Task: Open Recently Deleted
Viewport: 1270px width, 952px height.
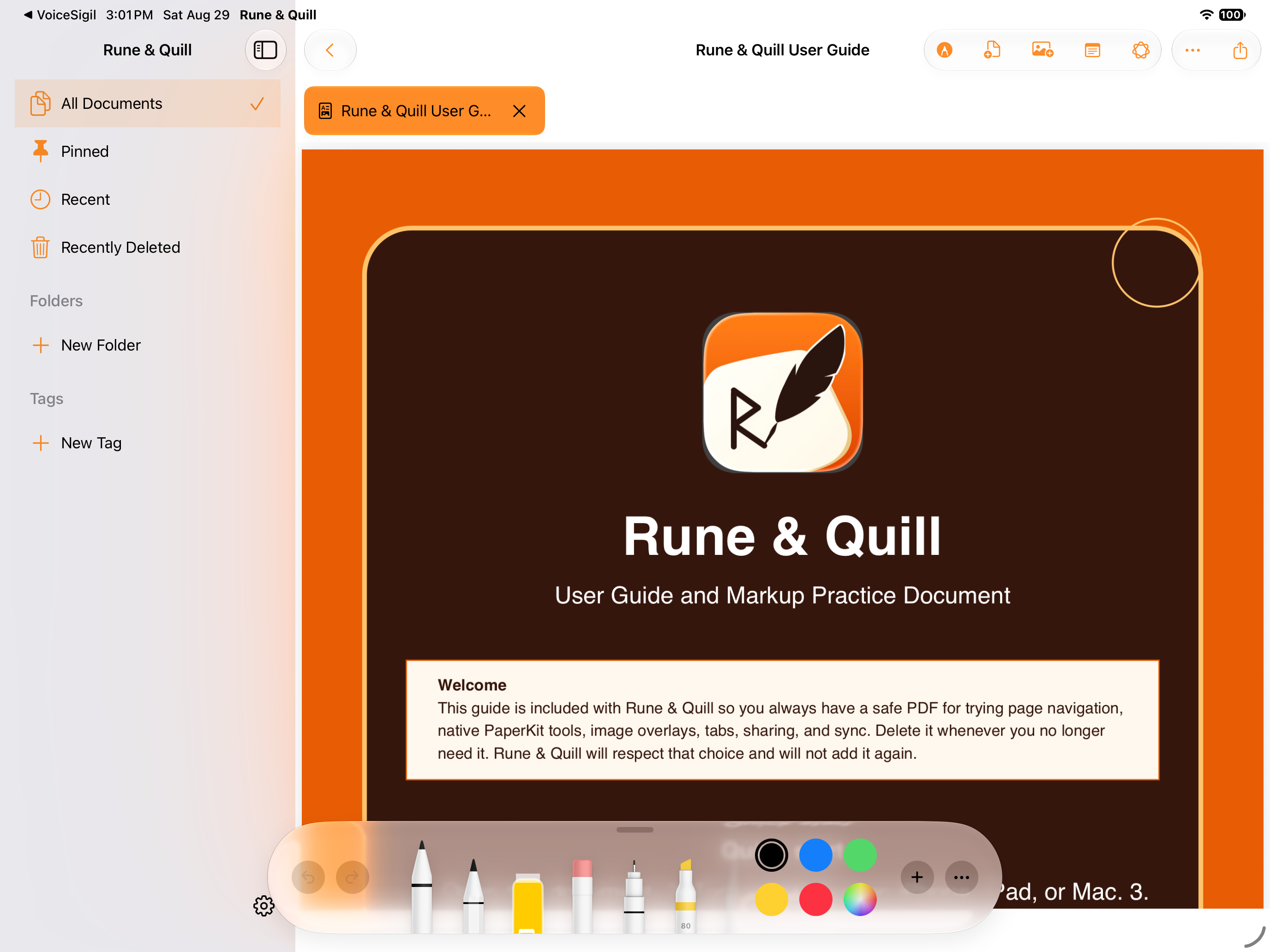Action: tap(148, 247)
